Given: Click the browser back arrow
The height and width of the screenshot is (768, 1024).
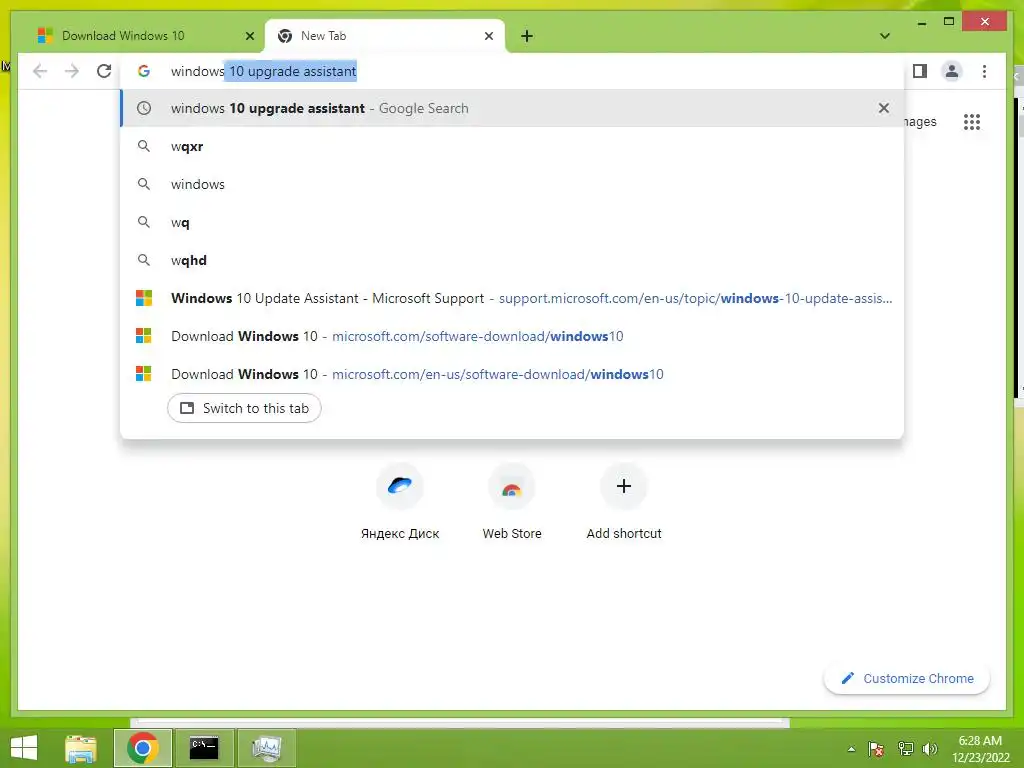Looking at the screenshot, I should coord(40,71).
